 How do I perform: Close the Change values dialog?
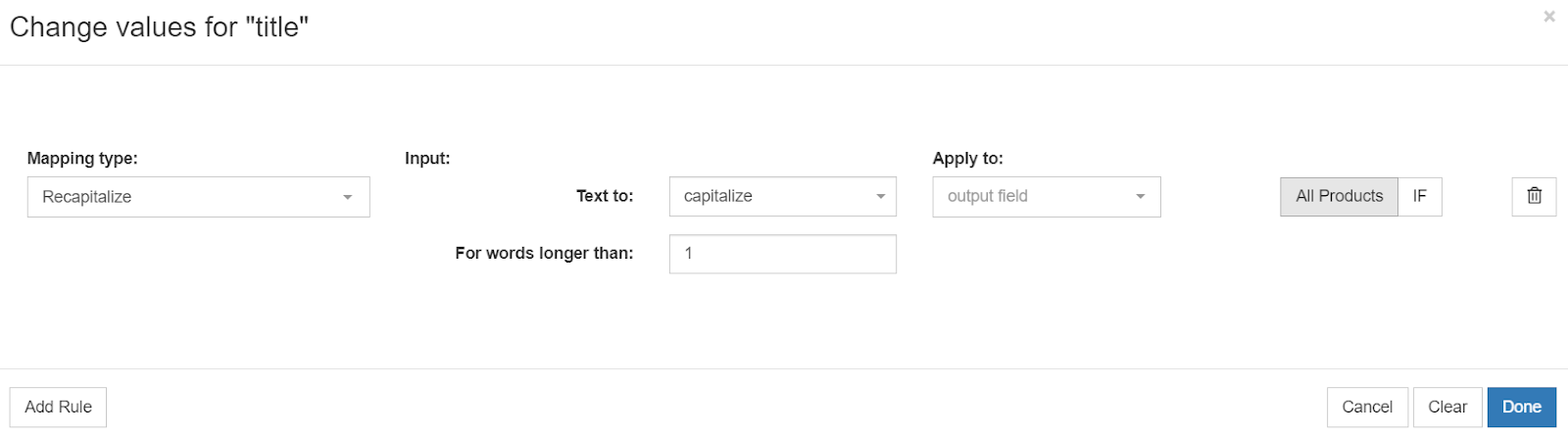click(x=1549, y=17)
